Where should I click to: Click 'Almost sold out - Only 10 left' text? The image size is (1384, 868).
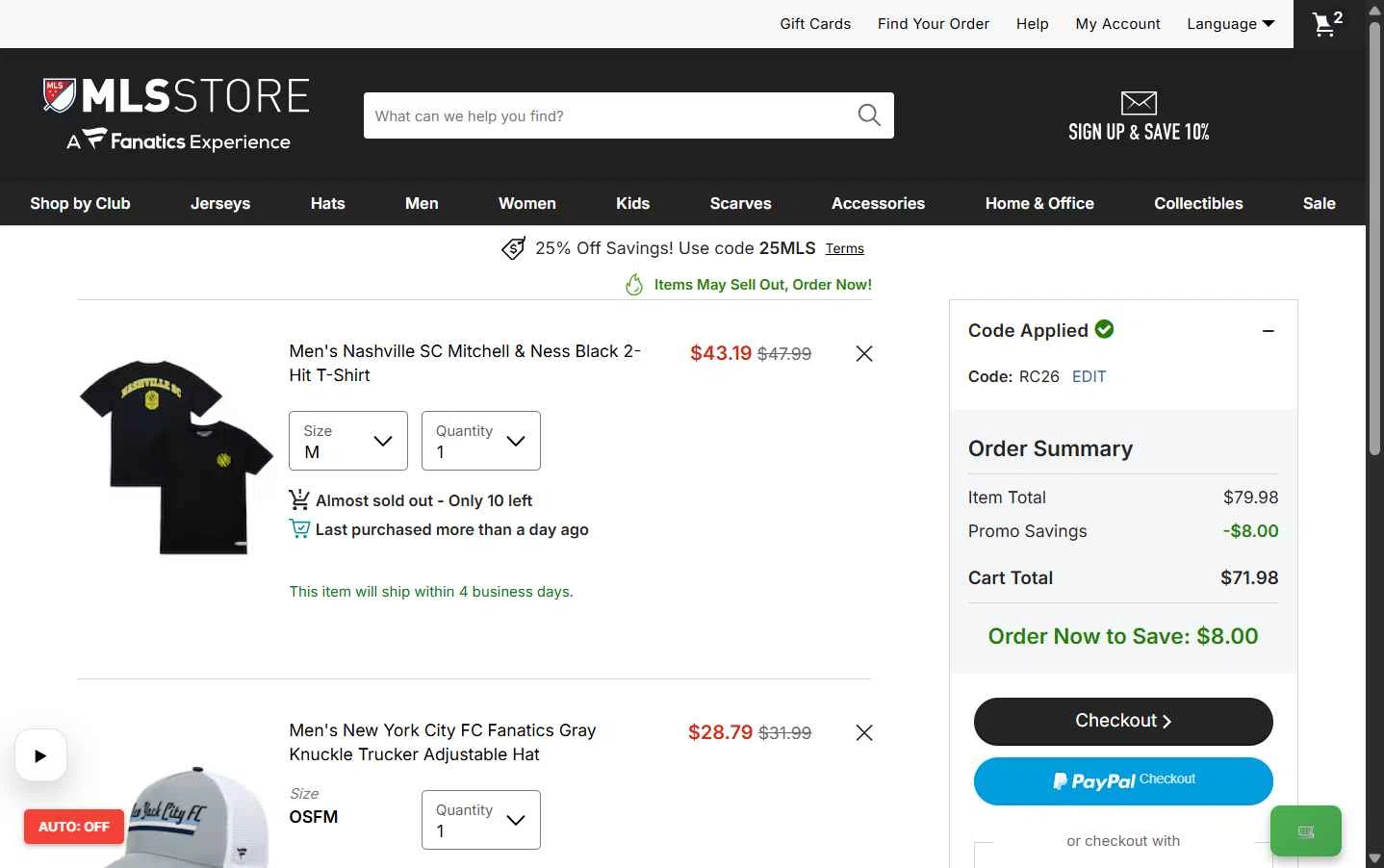[x=423, y=500]
